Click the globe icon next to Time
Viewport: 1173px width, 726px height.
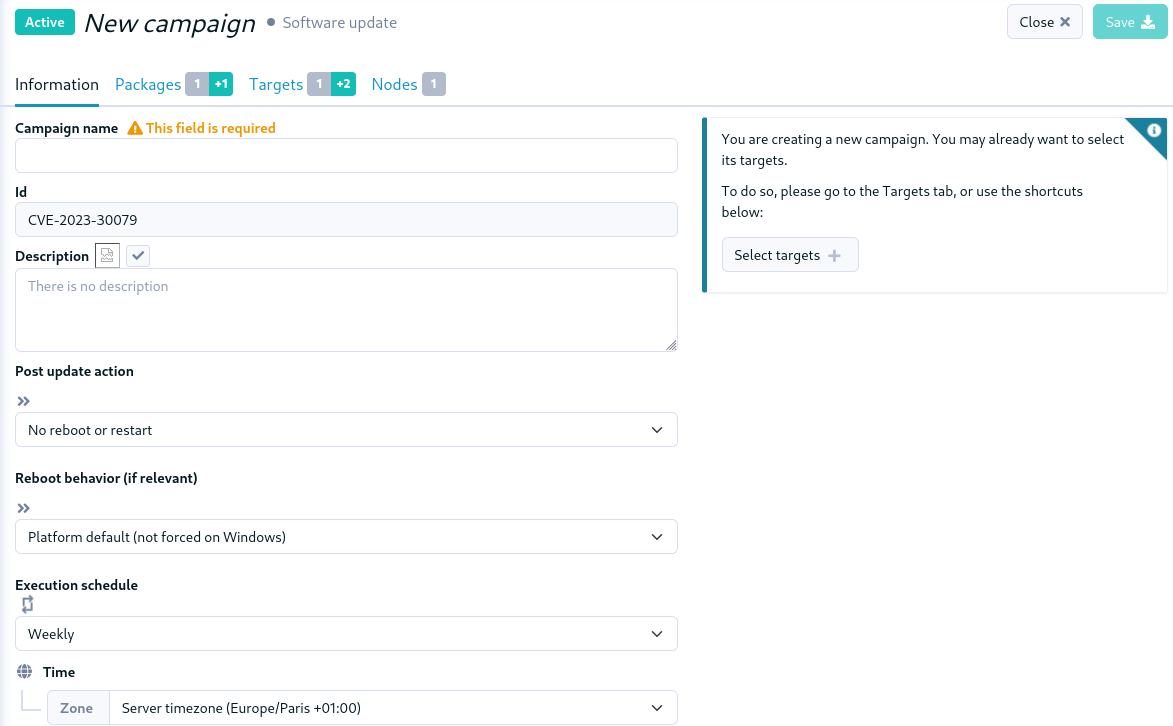pyautogui.click(x=22, y=671)
